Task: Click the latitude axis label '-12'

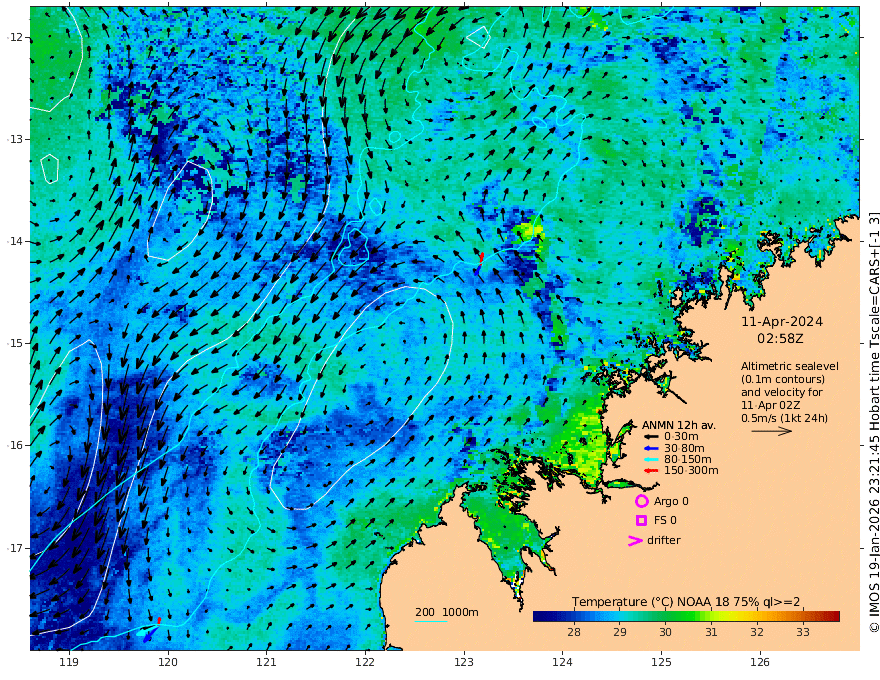Action: (15, 37)
